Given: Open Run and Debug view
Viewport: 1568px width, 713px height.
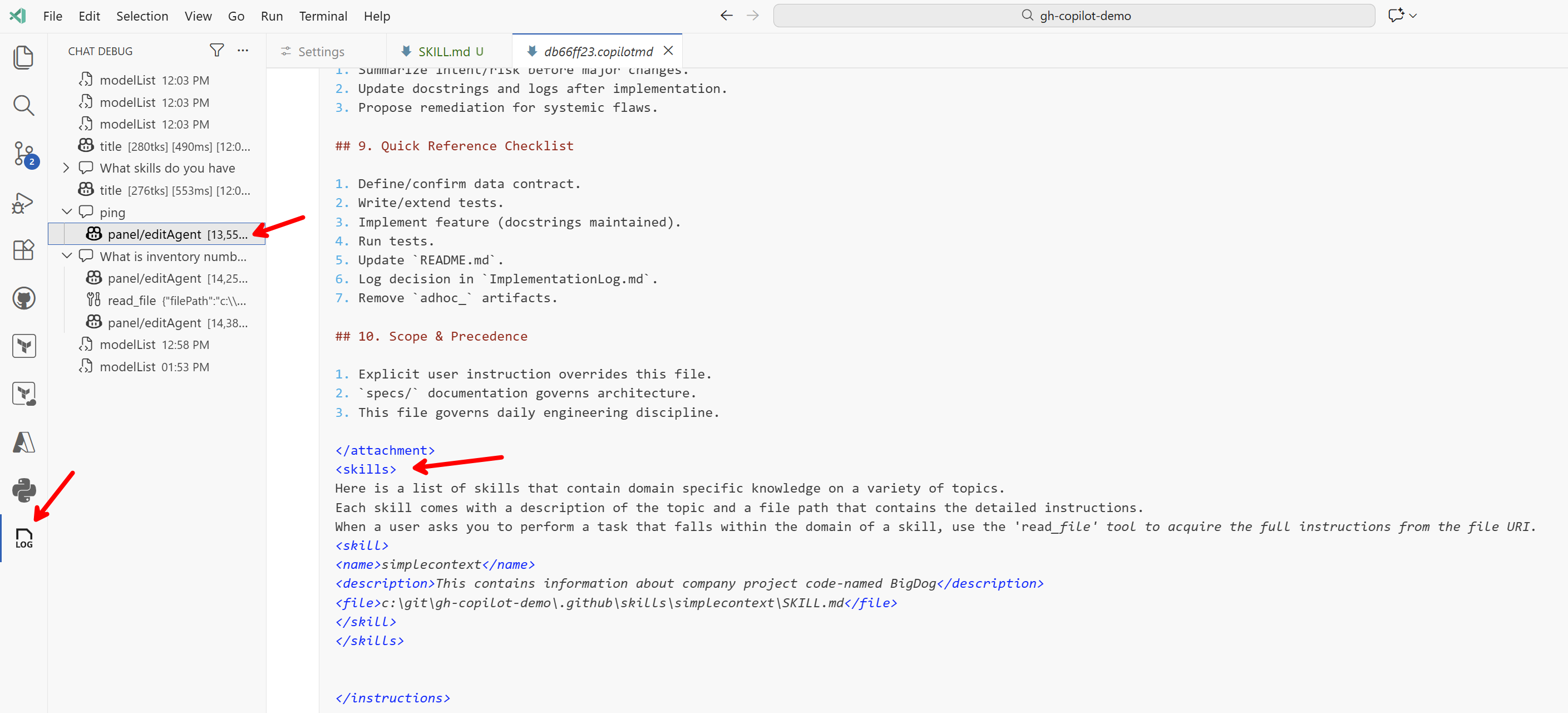Looking at the screenshot, I should pyautogui.click(x=24, y=203).
